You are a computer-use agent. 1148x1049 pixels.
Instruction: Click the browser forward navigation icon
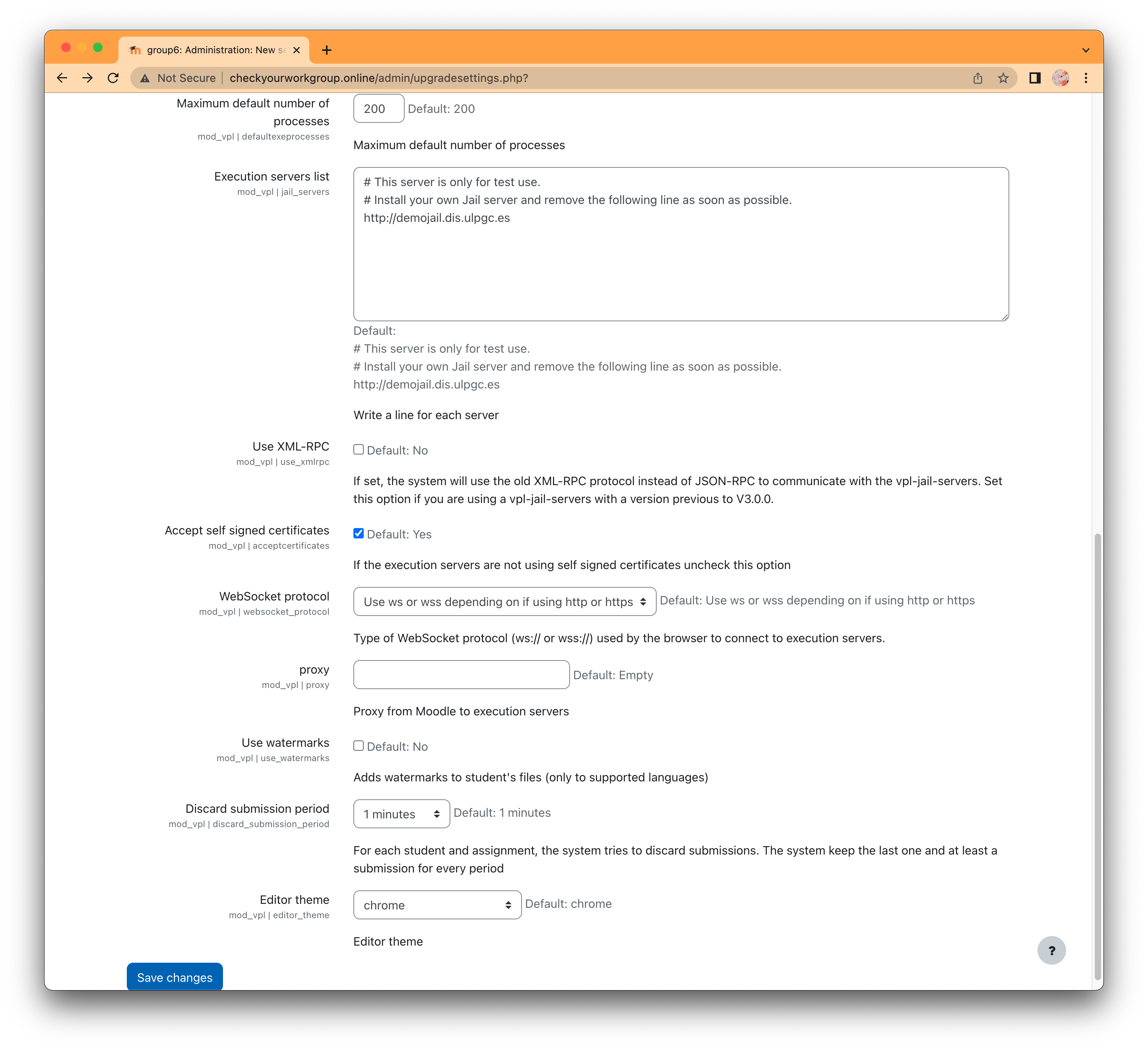[x=88, y=78]
